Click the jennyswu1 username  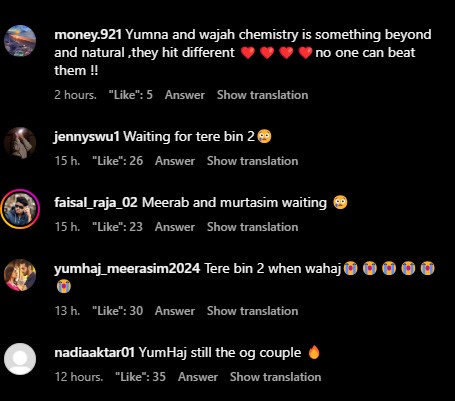click(87, 137)
